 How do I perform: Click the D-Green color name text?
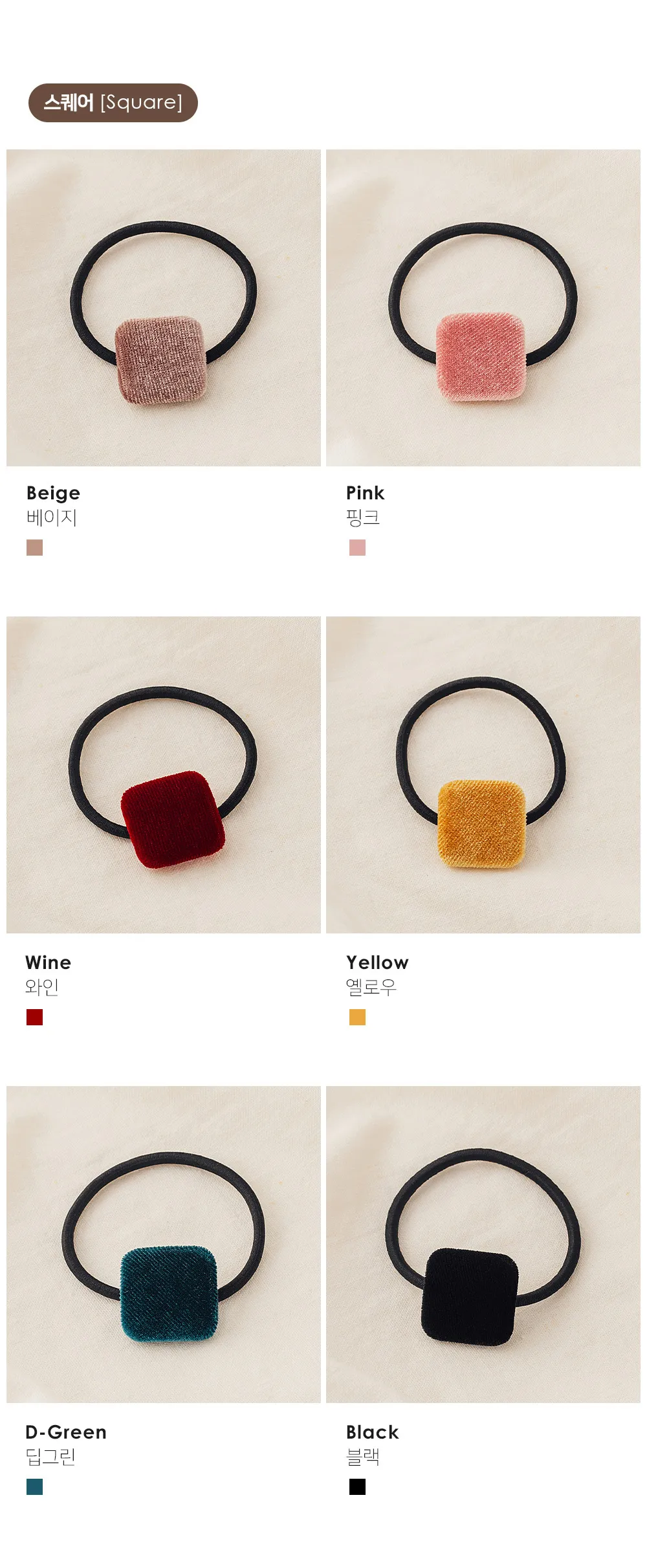click(x=66, y=1432)
